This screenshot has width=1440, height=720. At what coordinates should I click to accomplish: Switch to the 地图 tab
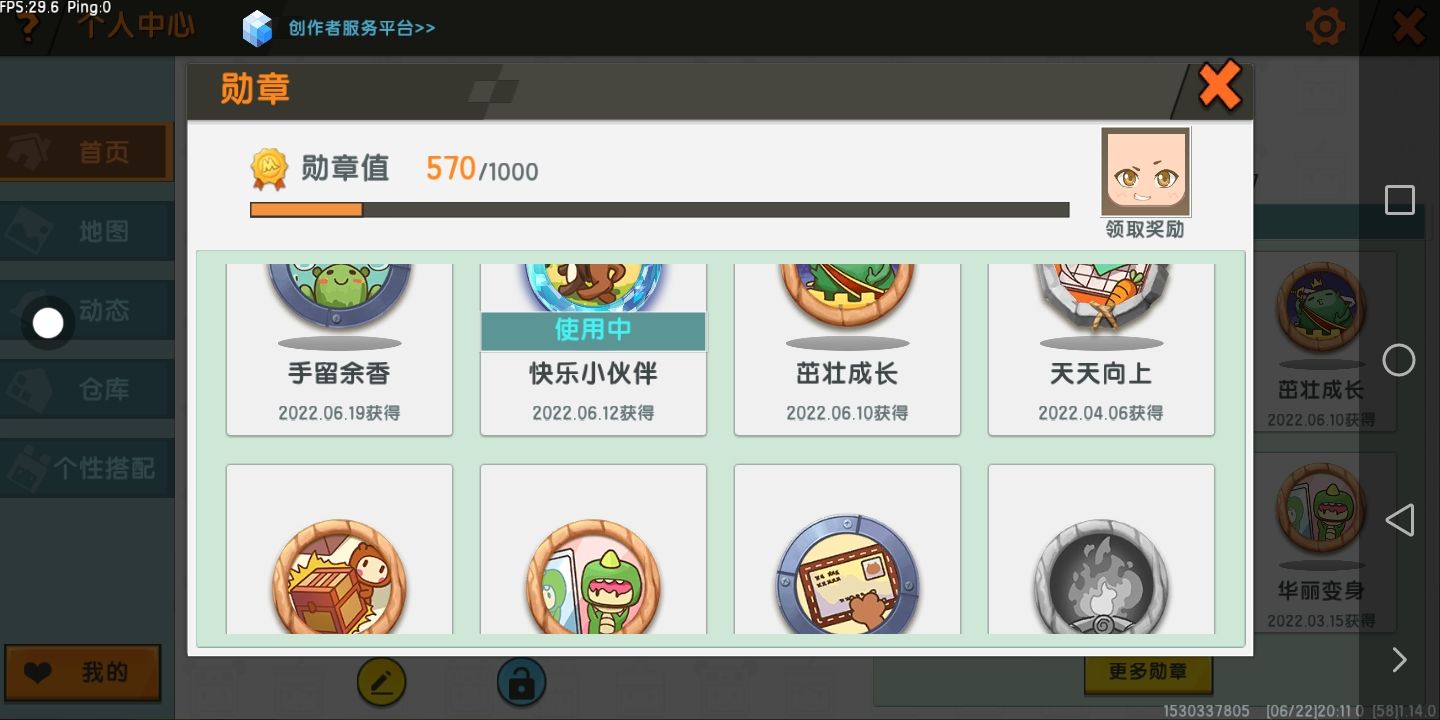(87, 231)
